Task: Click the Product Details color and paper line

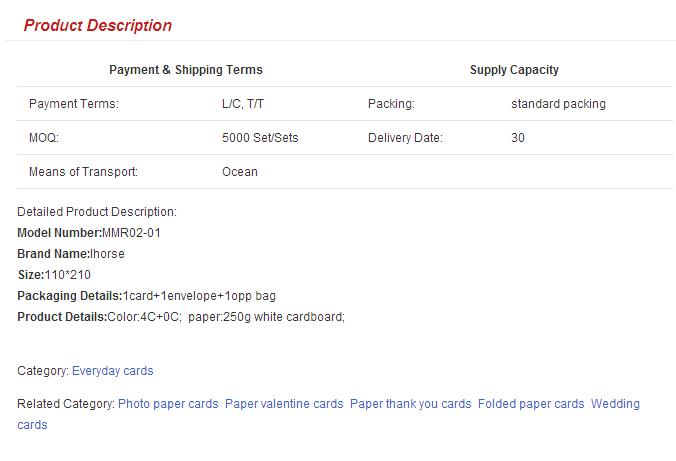Action: [181, 317]
